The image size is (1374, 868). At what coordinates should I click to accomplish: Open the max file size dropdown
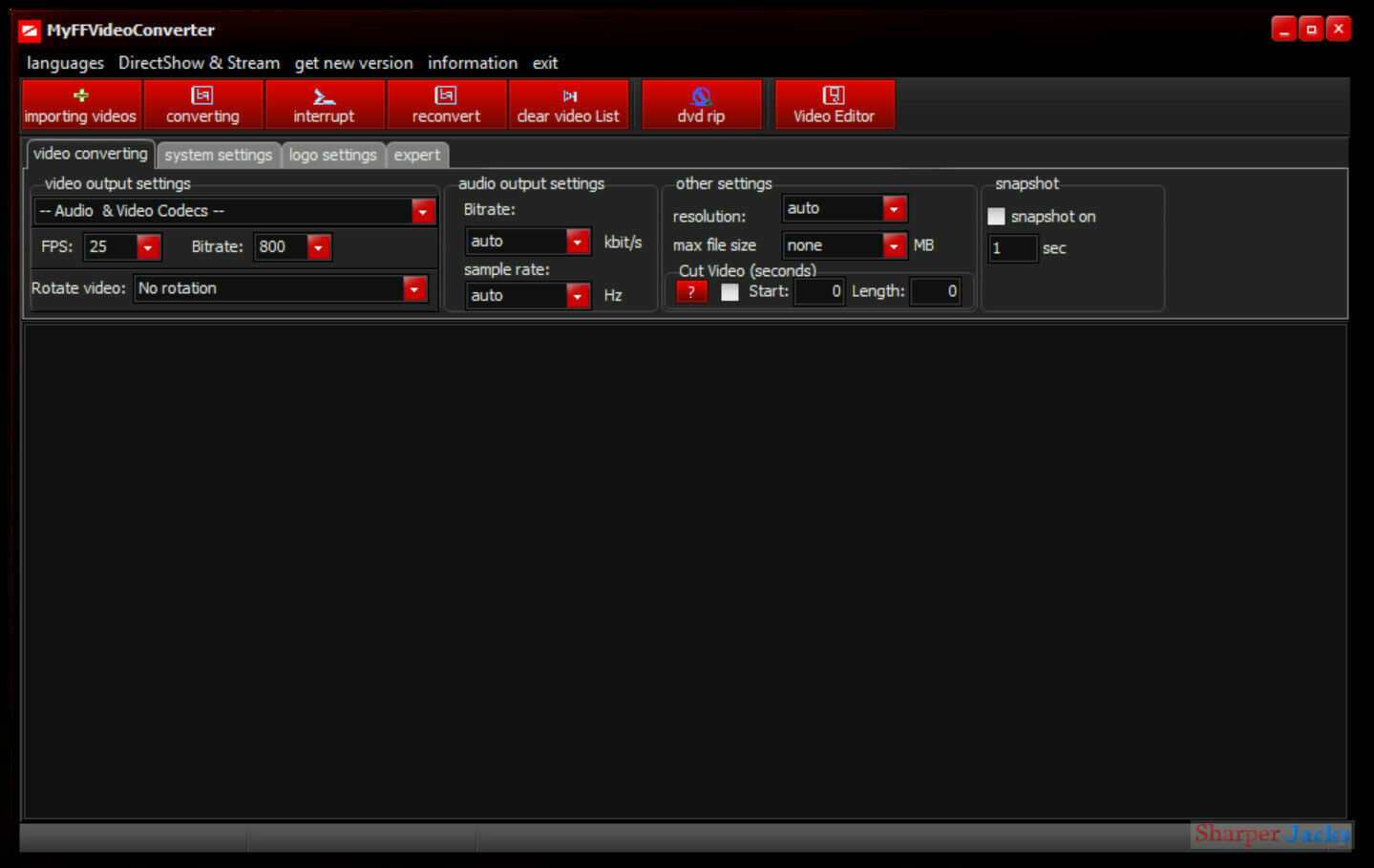coord(895,245)
